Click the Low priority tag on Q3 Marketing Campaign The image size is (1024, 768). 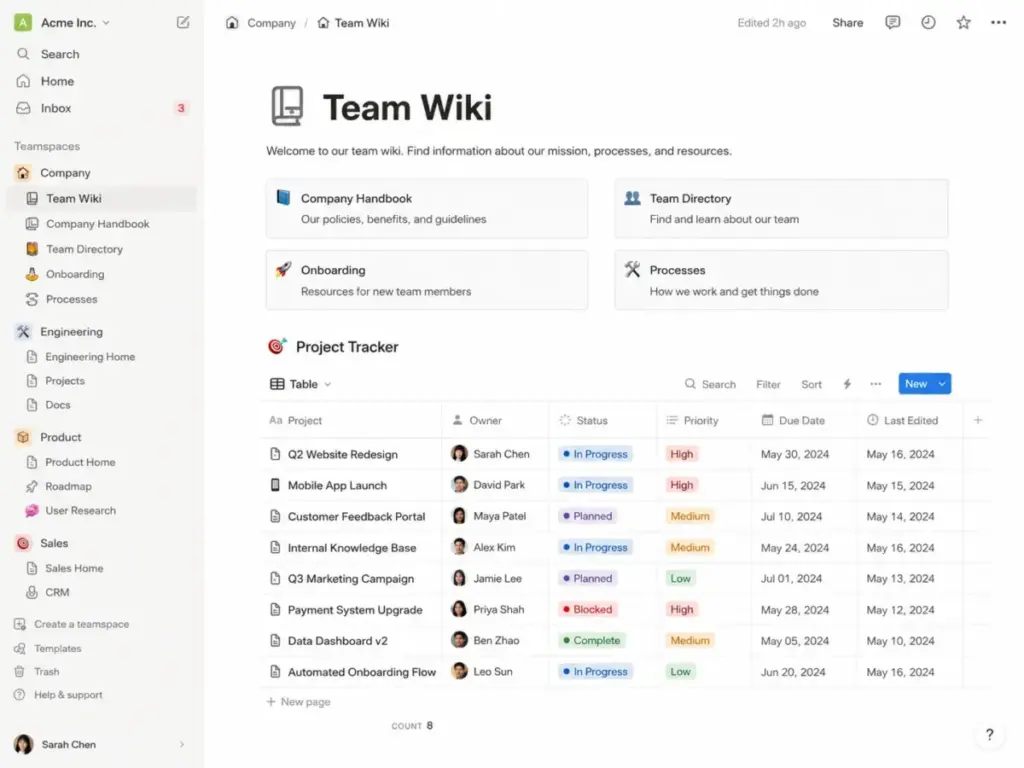[x=680, y=579]
